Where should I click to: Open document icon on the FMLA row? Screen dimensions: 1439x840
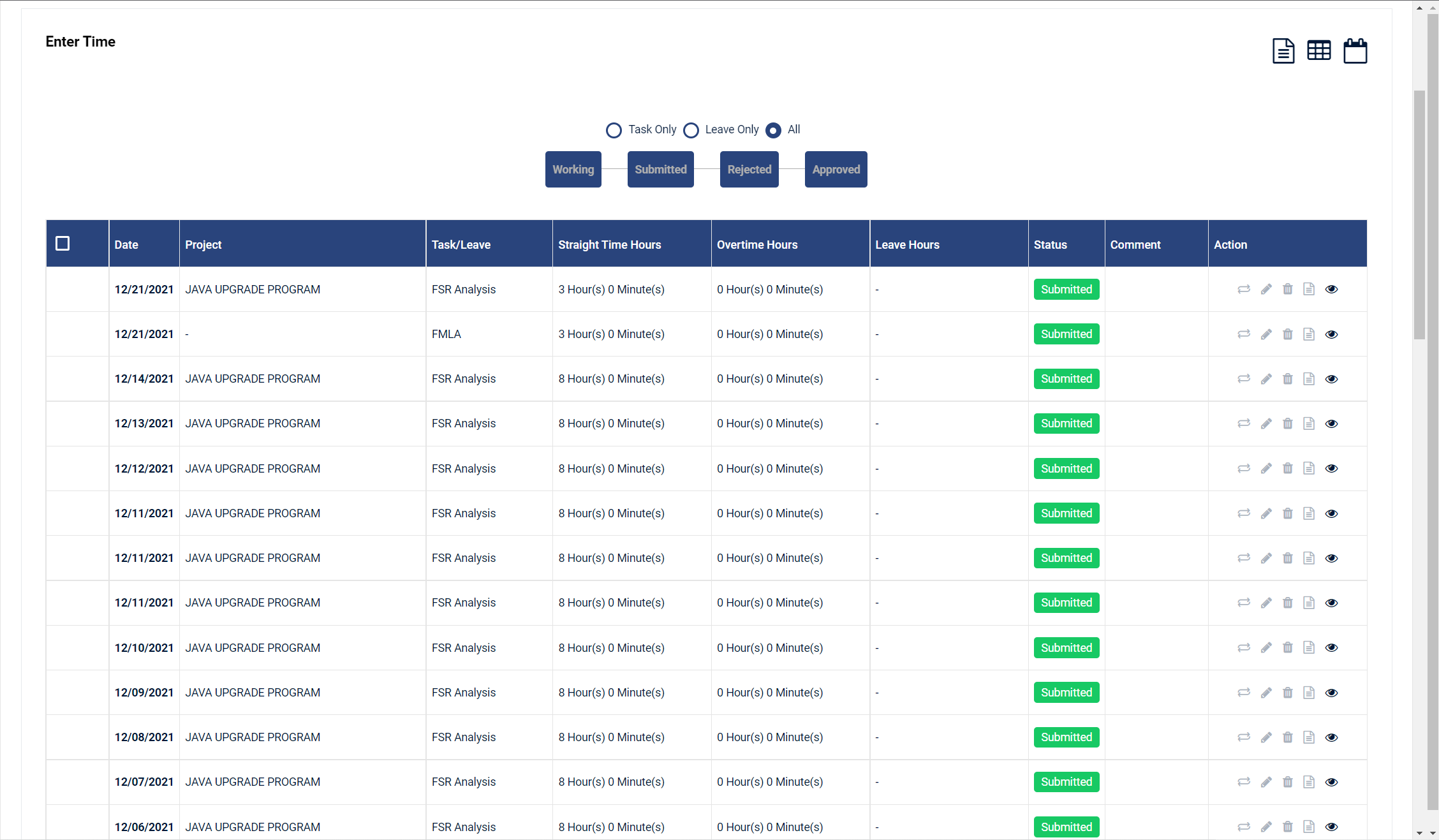tap(1309, 334)
